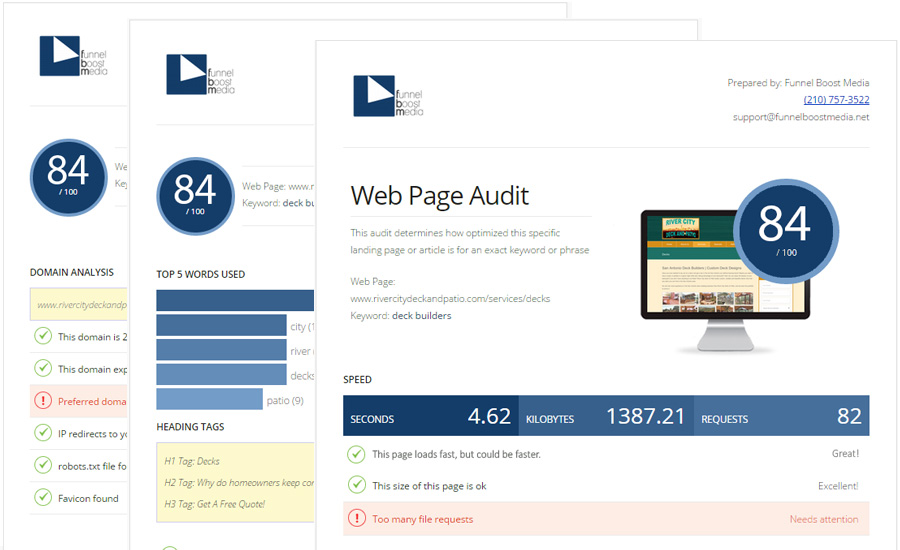Open the (210) 757-3522 phone link

coord(836,99)
